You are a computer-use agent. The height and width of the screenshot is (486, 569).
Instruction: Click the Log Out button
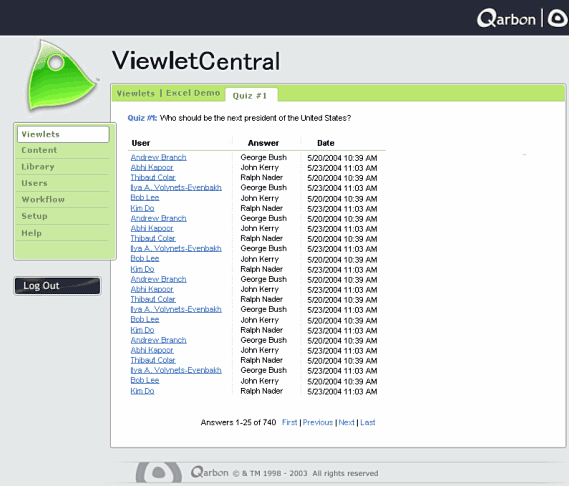57,286
